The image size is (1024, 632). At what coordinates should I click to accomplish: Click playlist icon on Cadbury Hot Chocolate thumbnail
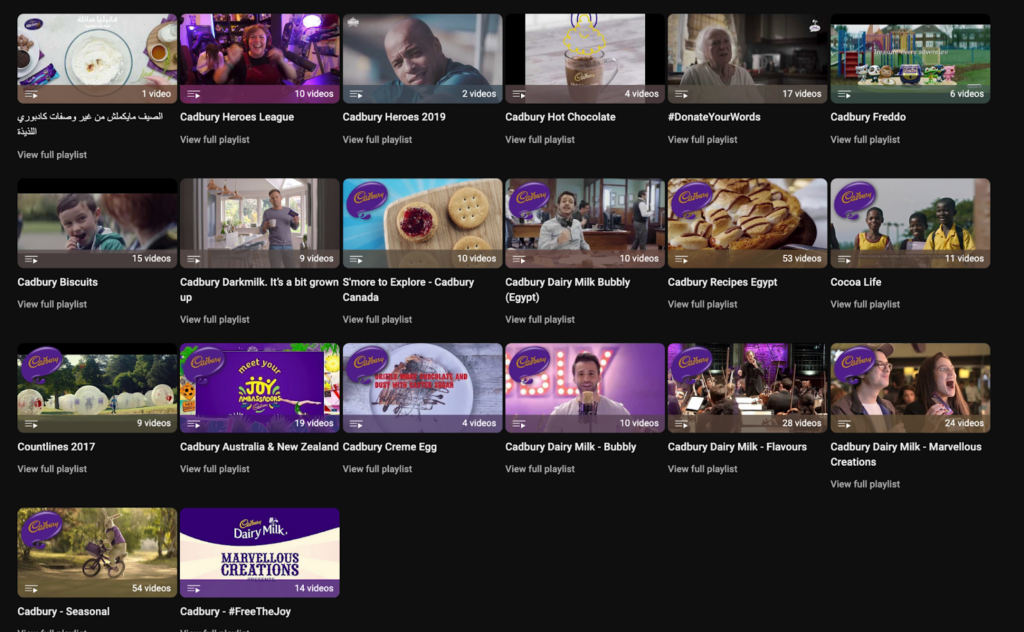pos(518,94)
